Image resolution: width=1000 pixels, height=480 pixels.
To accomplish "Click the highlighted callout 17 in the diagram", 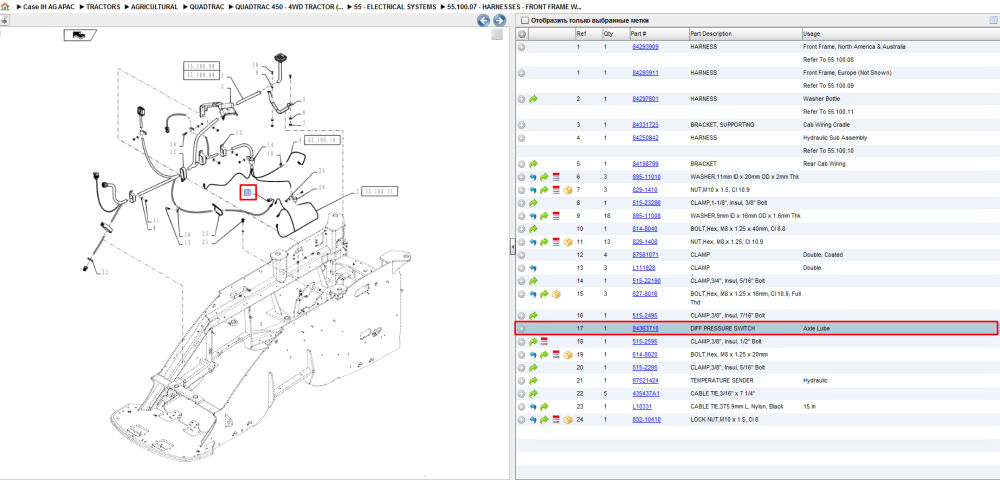I will (x=248, y=192).
